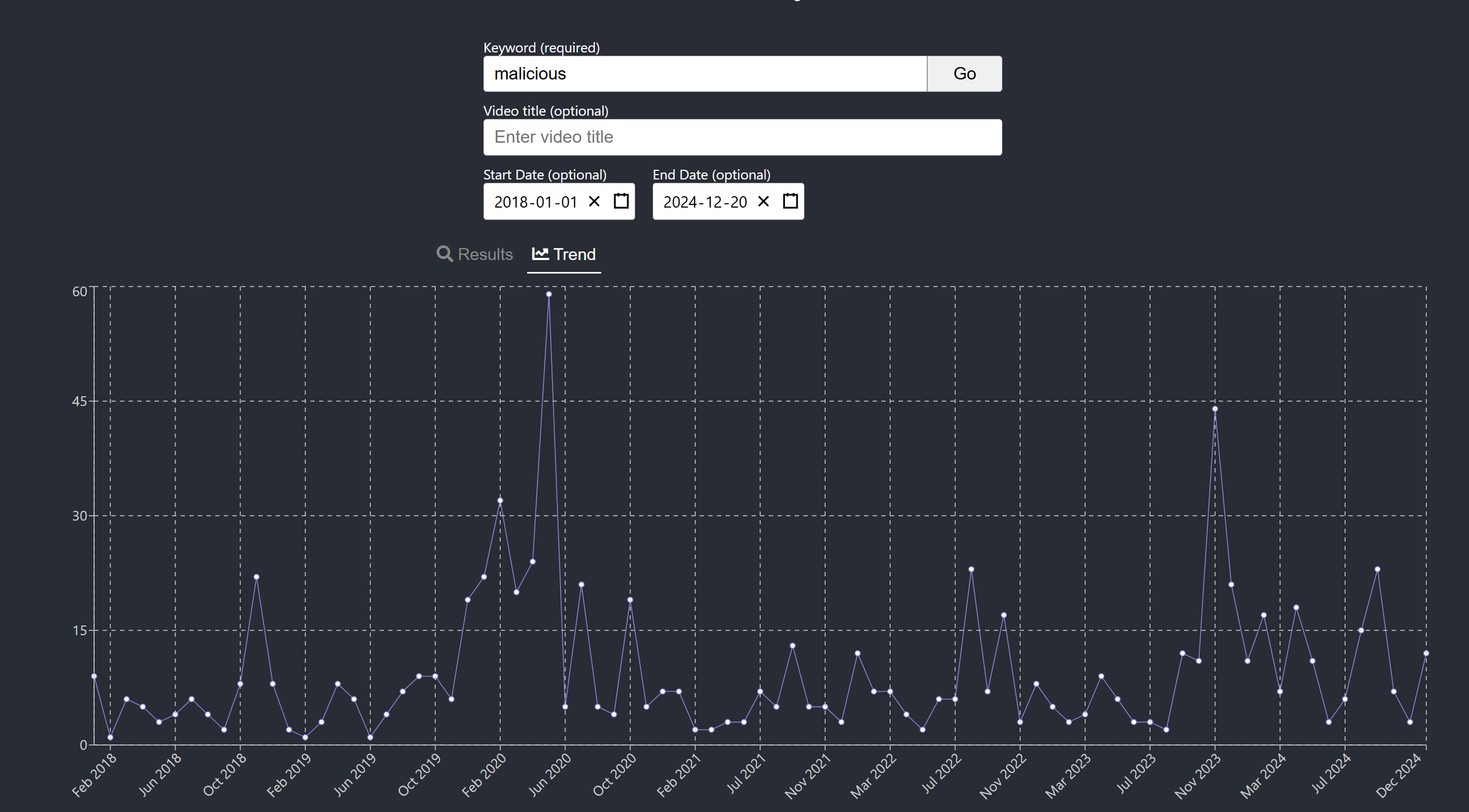
Task: Click the Start Date value 2018-01-01
Action: (x=536, y=202)
